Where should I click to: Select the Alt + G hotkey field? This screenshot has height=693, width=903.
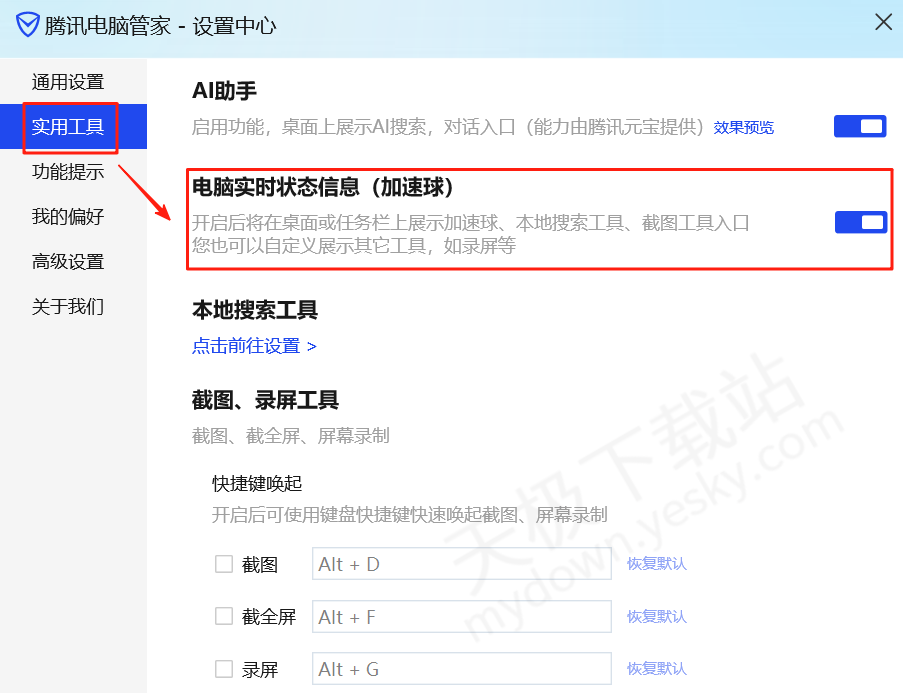461,669
